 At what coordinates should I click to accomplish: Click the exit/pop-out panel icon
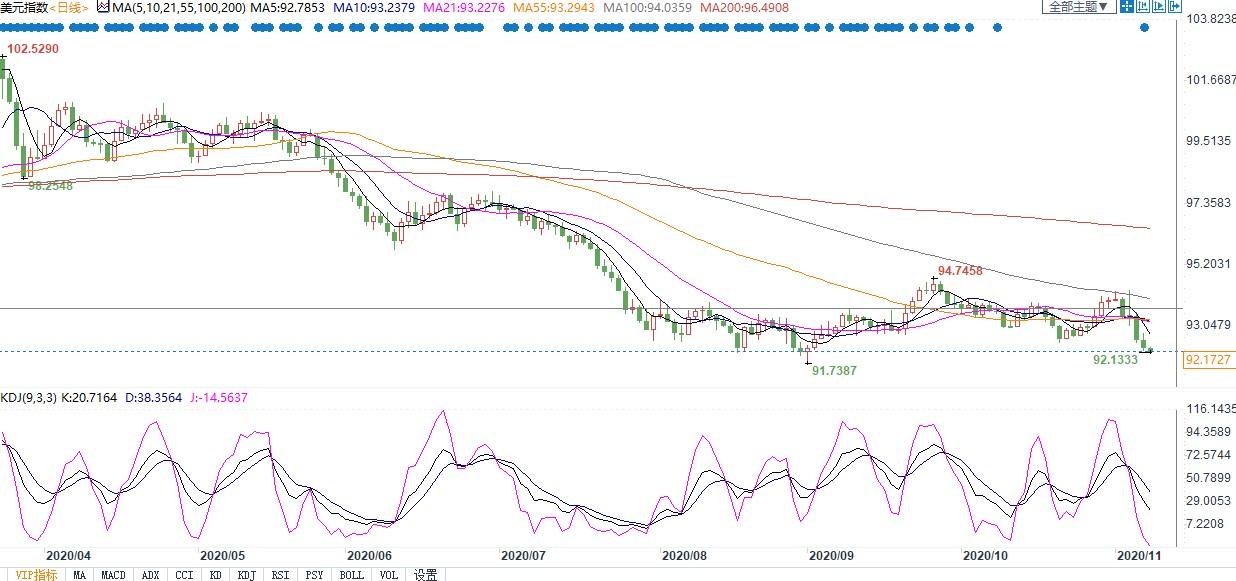click(x=1174, y=6)
